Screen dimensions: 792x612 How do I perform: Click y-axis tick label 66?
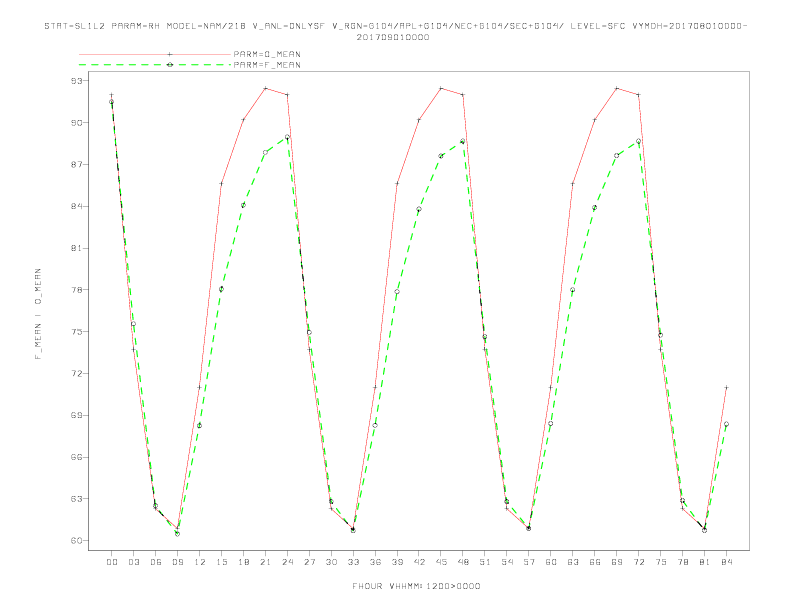pos(77,457)
